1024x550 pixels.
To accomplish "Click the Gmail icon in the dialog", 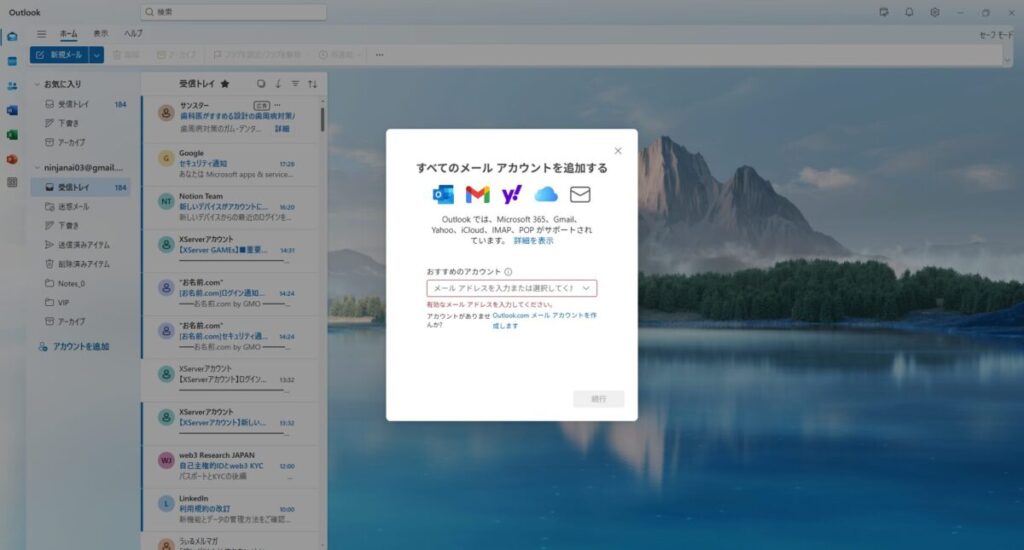I will [477, 194].
